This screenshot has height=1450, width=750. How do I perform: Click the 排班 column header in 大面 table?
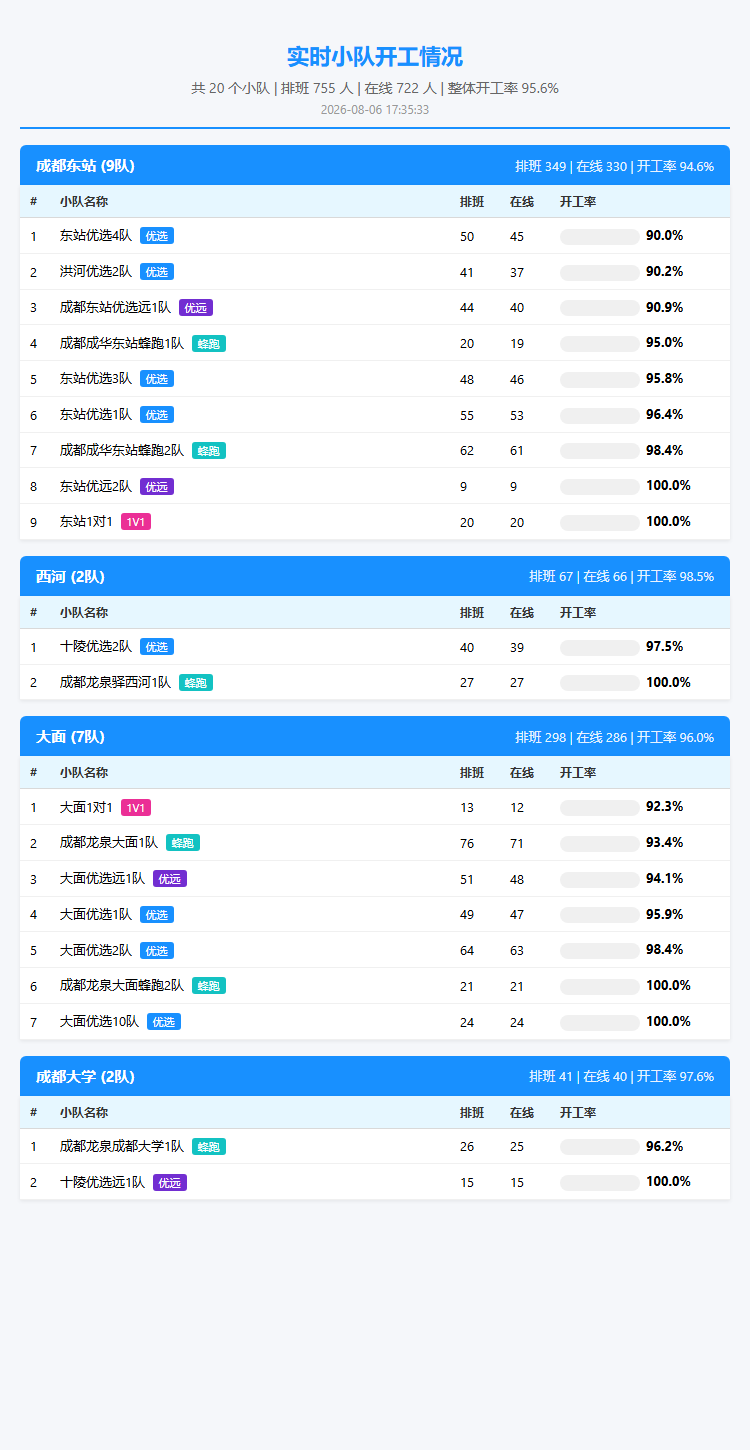pyautogui.click(x=472, y=773)
